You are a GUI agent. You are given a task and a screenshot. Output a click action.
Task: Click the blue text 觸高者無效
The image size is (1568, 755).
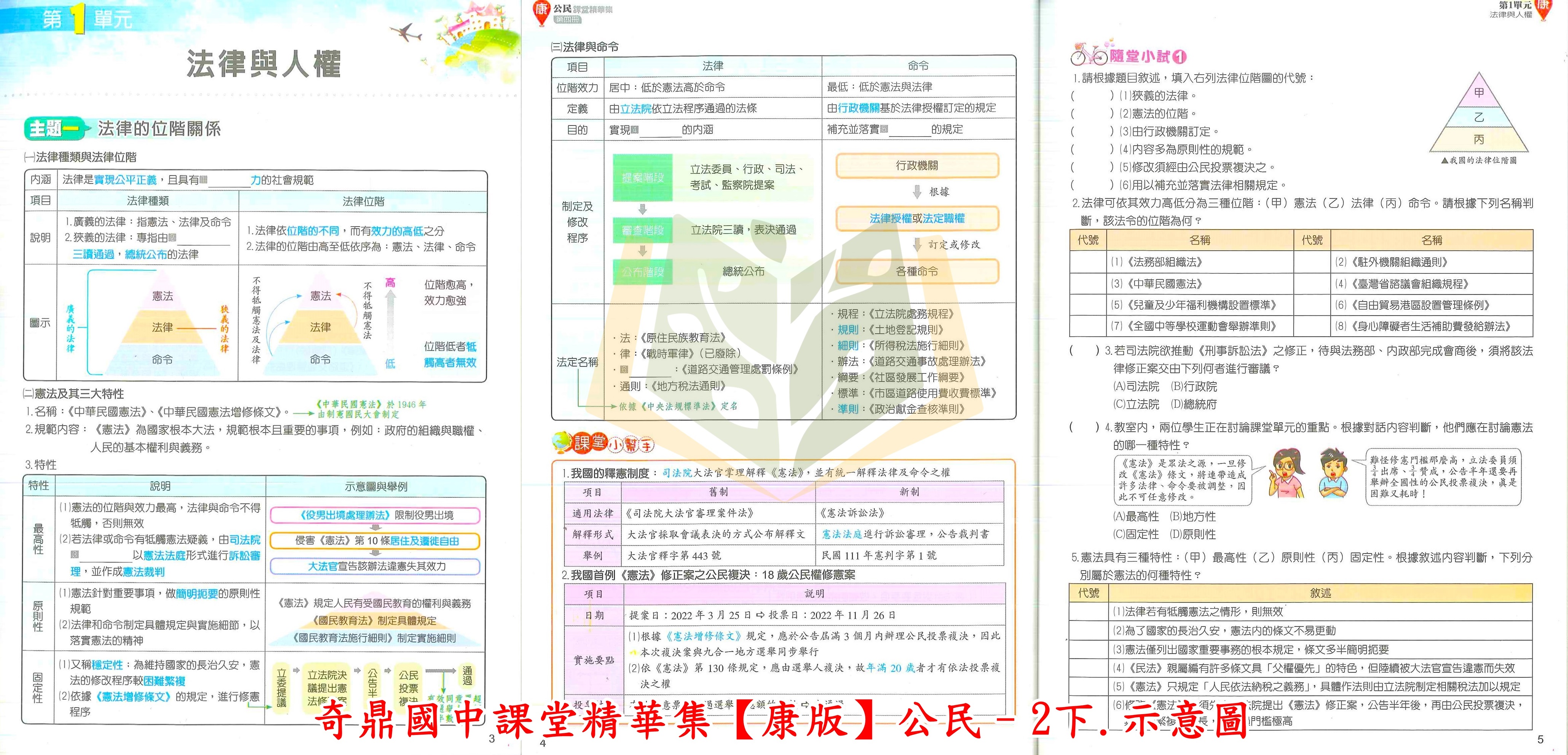pyautogui.click(x=451, y=362)
